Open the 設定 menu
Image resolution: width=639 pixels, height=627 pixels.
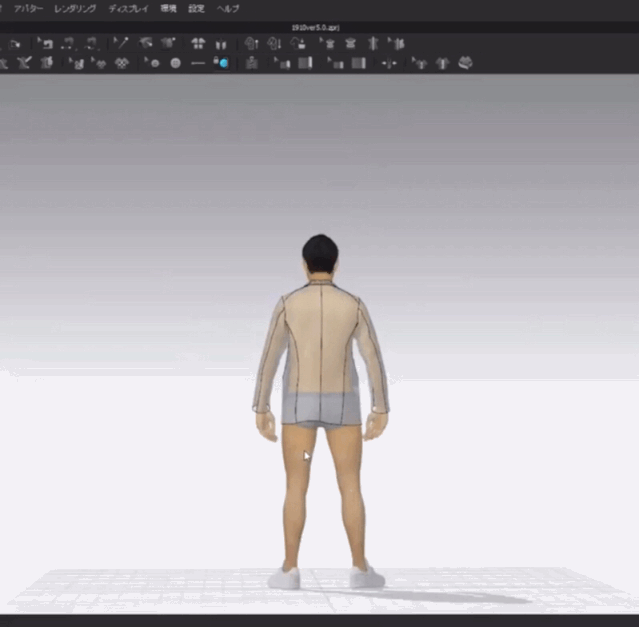(x=196, y=9)
